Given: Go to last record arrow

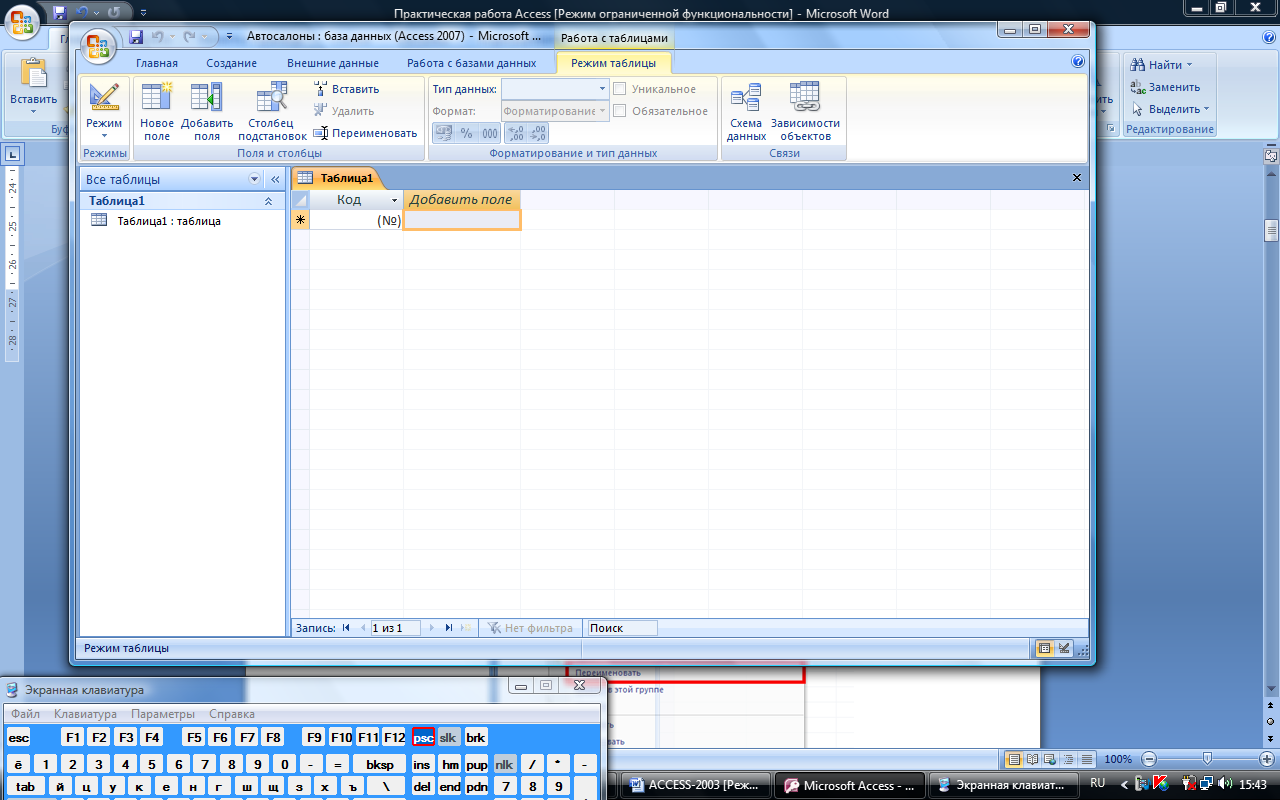Looking at the screenshot, I should click(x=448, y=628).
